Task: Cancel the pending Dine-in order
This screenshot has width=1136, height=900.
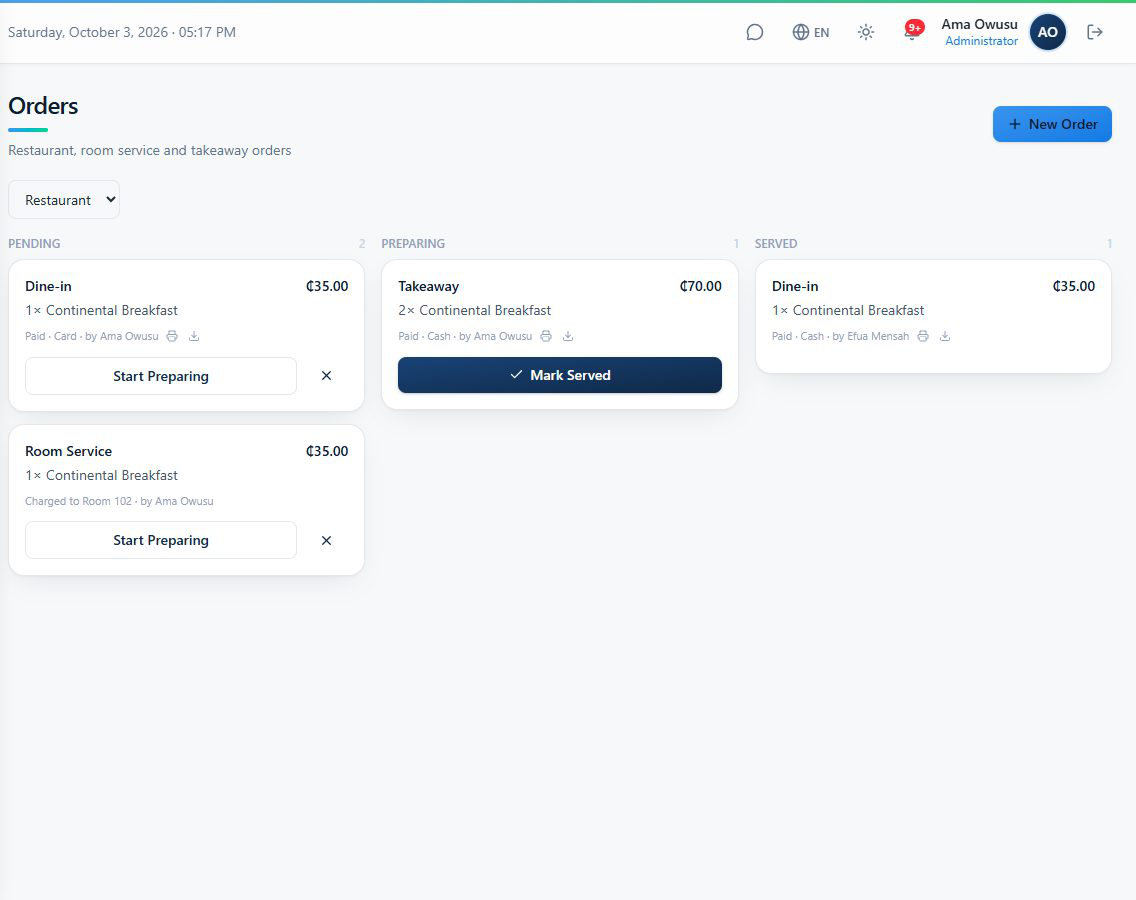Action: click(x=327, y=375)
